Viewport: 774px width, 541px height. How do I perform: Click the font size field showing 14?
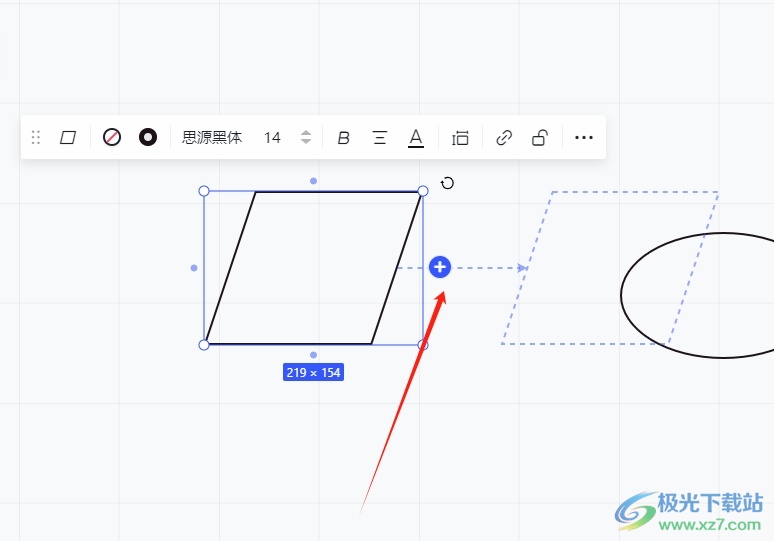[x=272, y=137]
